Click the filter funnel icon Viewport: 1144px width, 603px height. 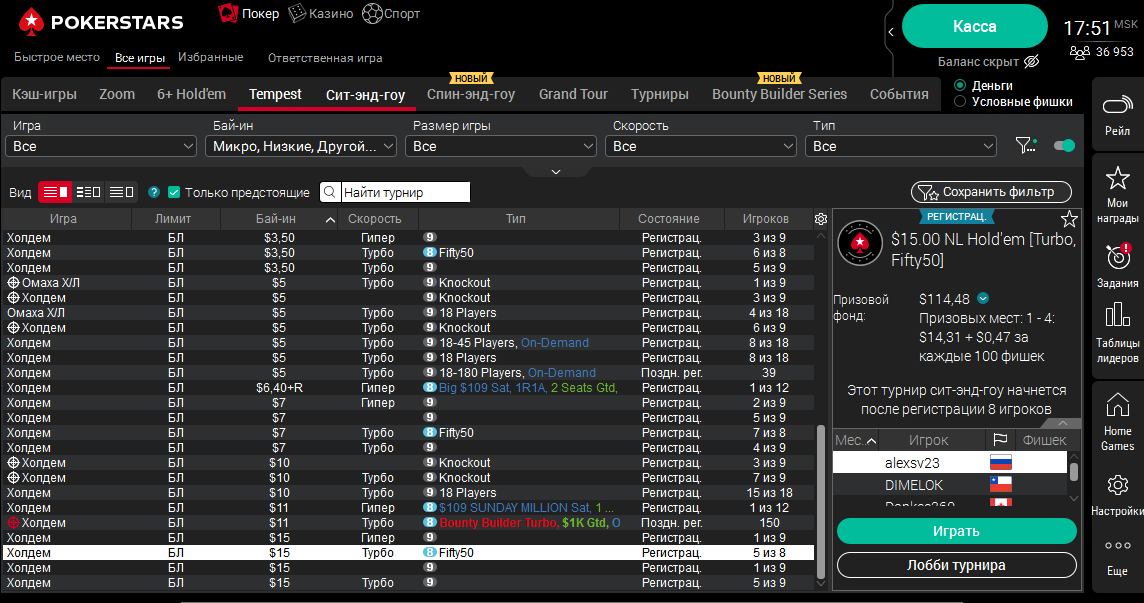pyautogui.click(x=1025, y=145)
